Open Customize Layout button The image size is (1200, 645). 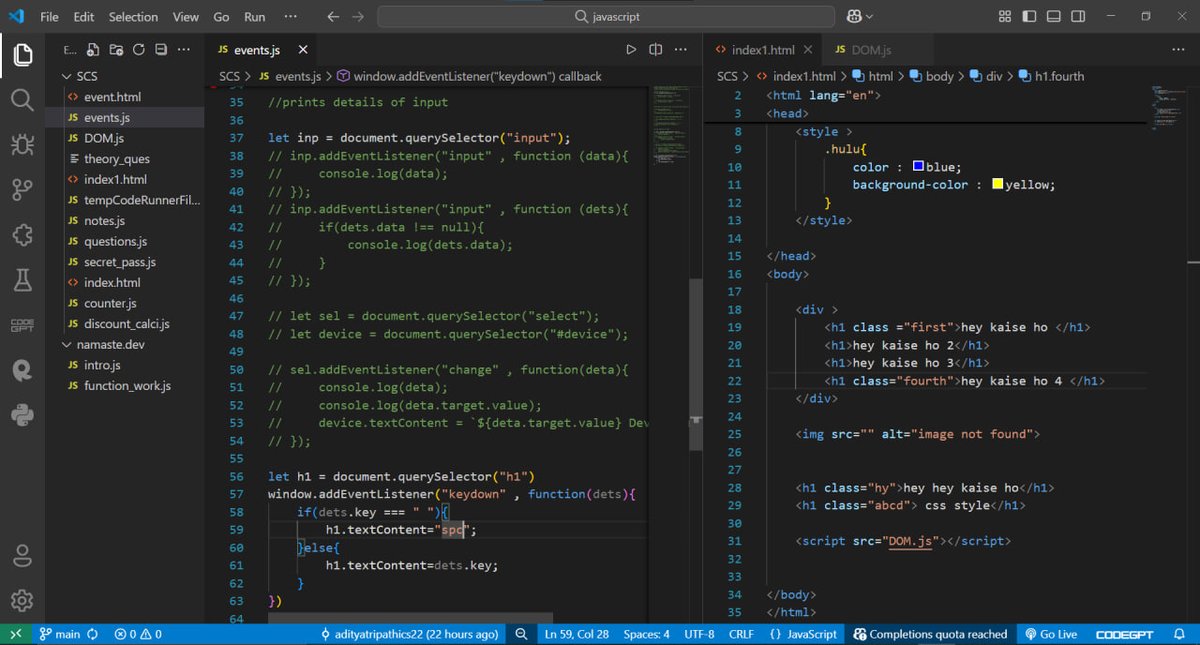coord(1005,17)
